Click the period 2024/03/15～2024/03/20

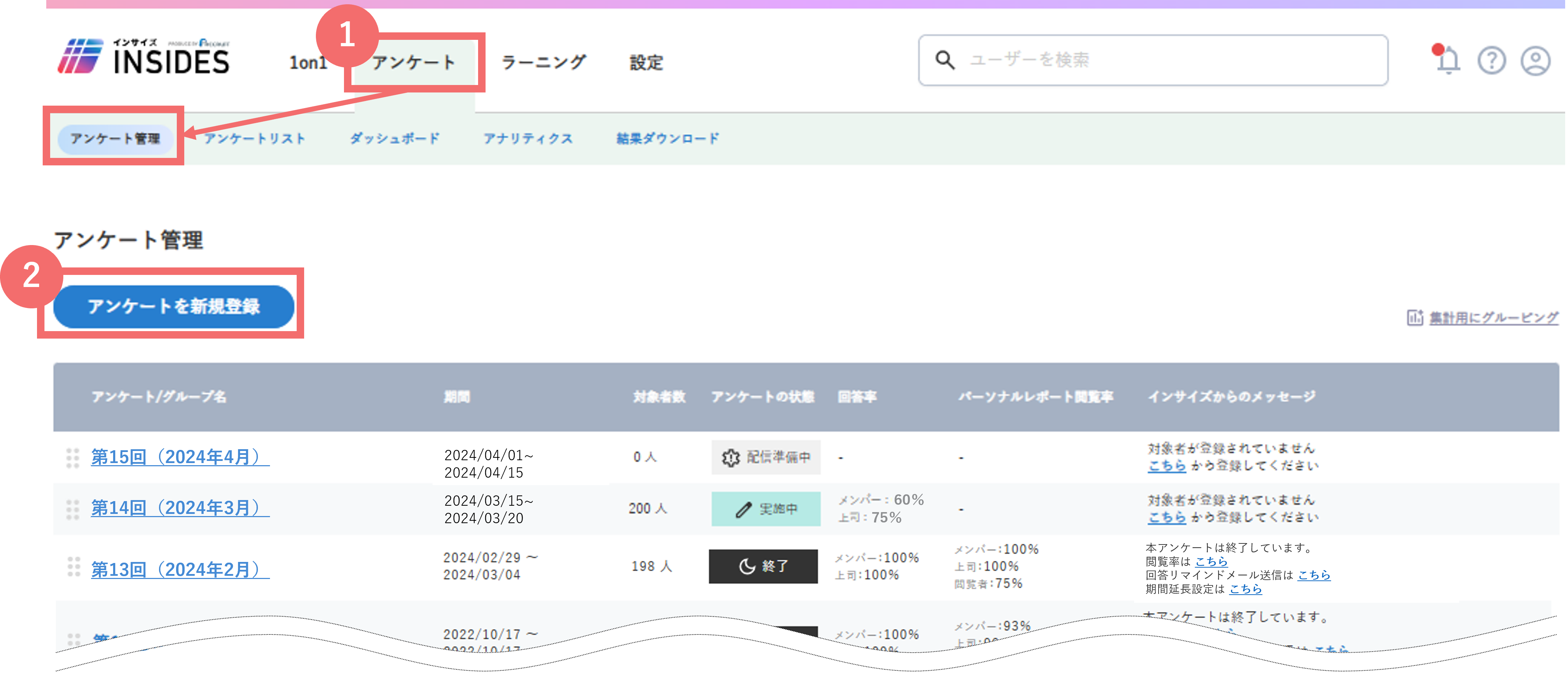[489, 510]
